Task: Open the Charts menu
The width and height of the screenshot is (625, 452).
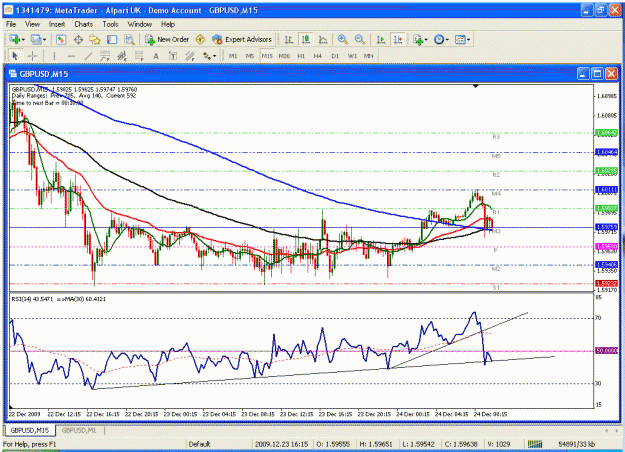Action: point(83,24)
